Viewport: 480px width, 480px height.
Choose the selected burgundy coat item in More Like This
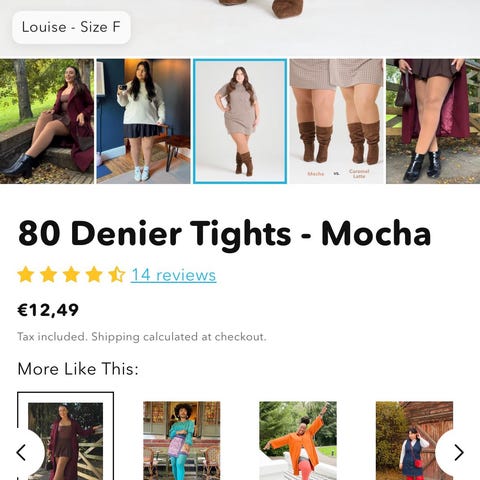(65, 437)
